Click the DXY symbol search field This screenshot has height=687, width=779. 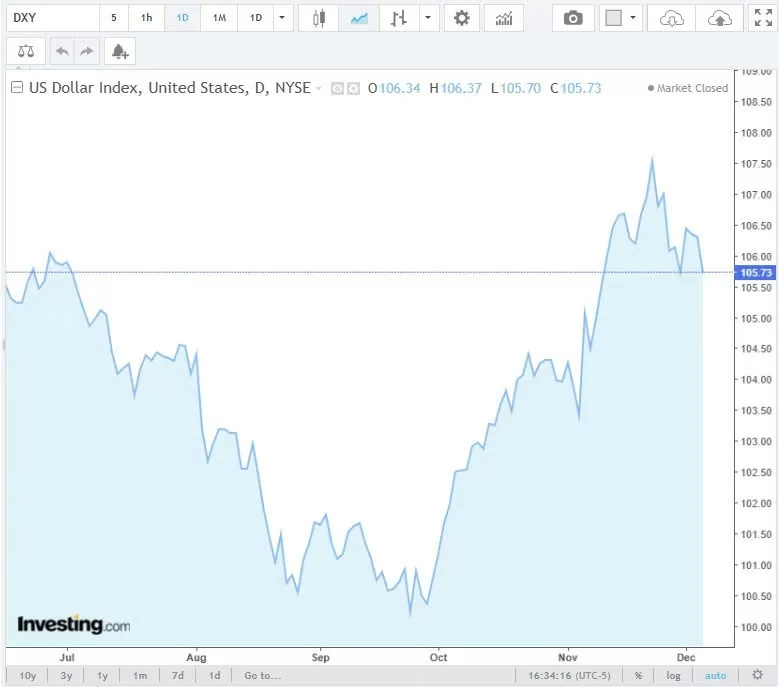(x=52, y=18)
